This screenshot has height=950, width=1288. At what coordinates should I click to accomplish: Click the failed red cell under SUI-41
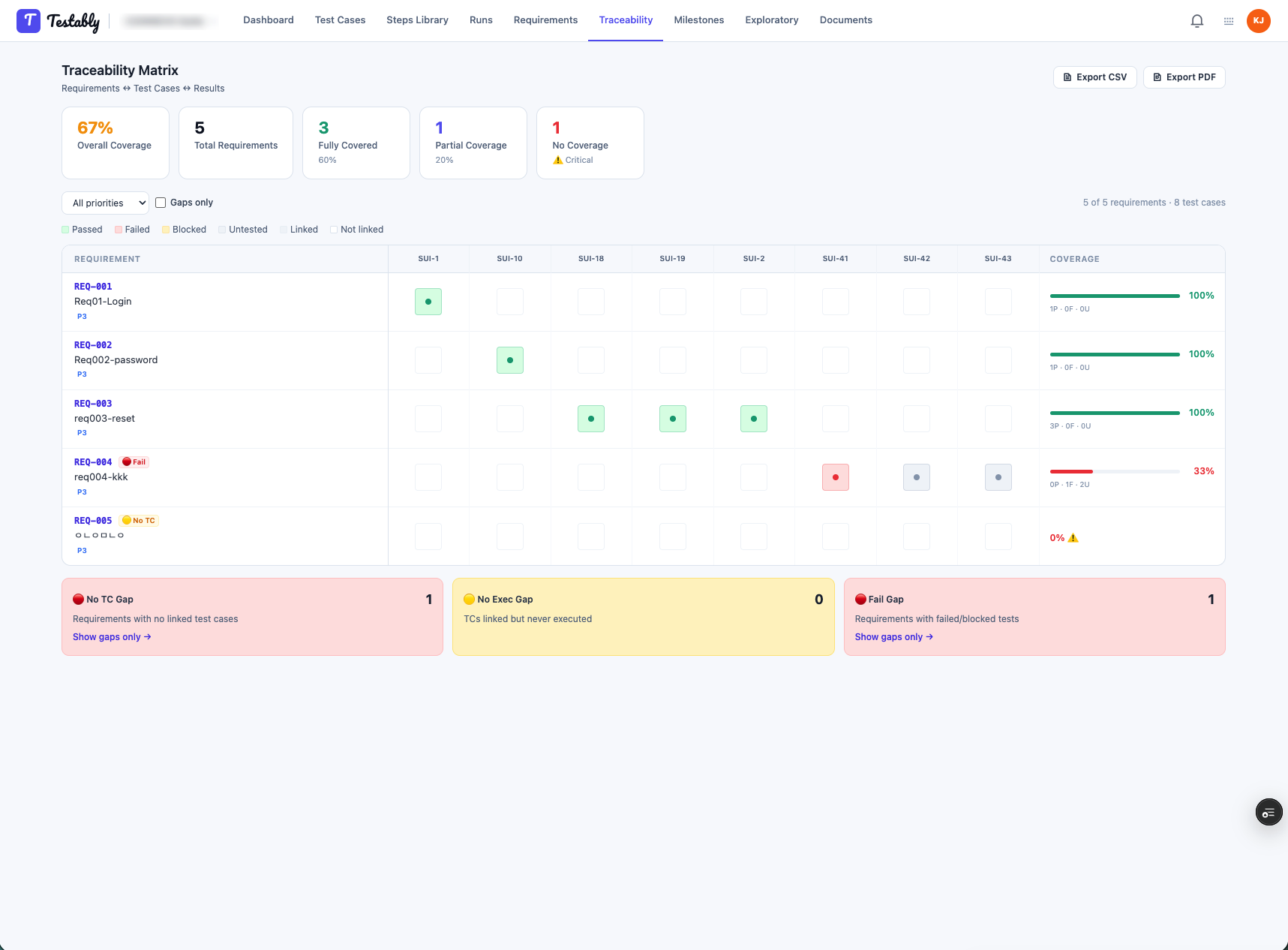coord(835,477)
